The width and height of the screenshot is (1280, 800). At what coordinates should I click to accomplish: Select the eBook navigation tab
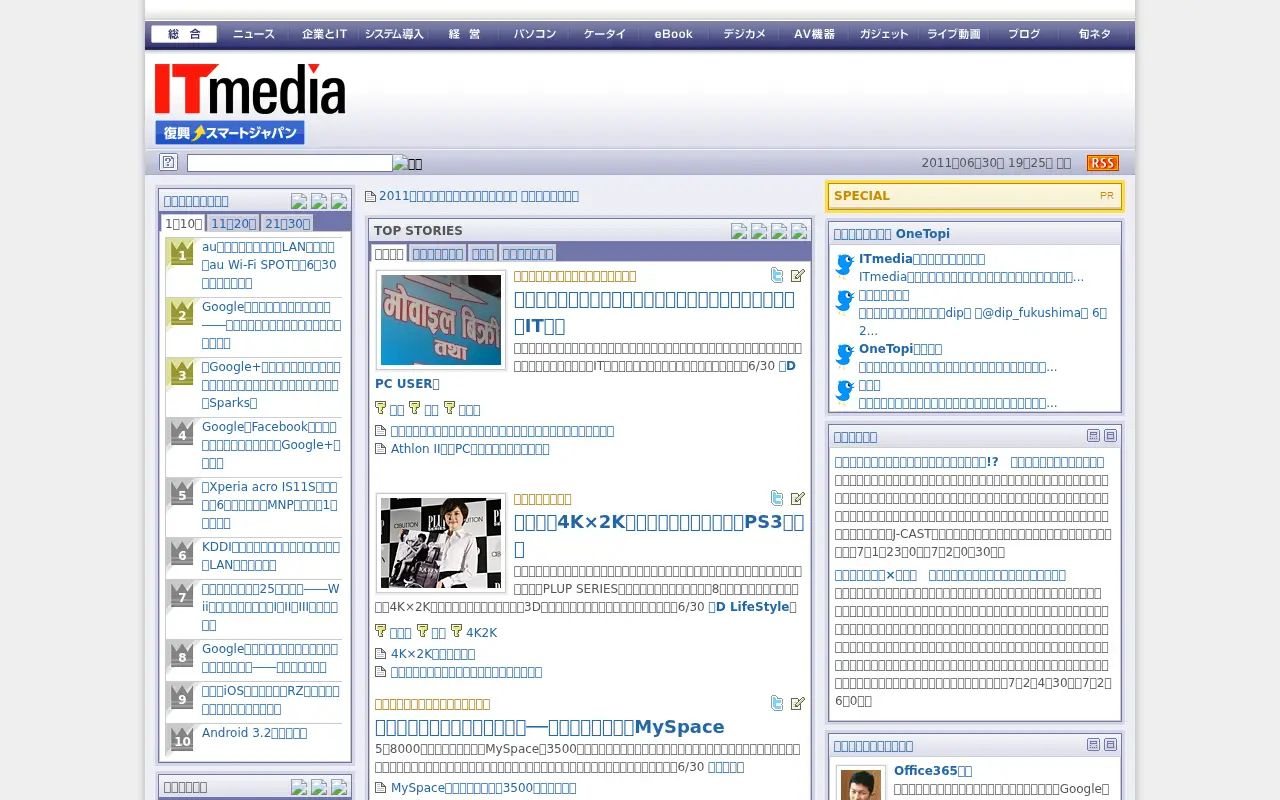tap(674, 34)
